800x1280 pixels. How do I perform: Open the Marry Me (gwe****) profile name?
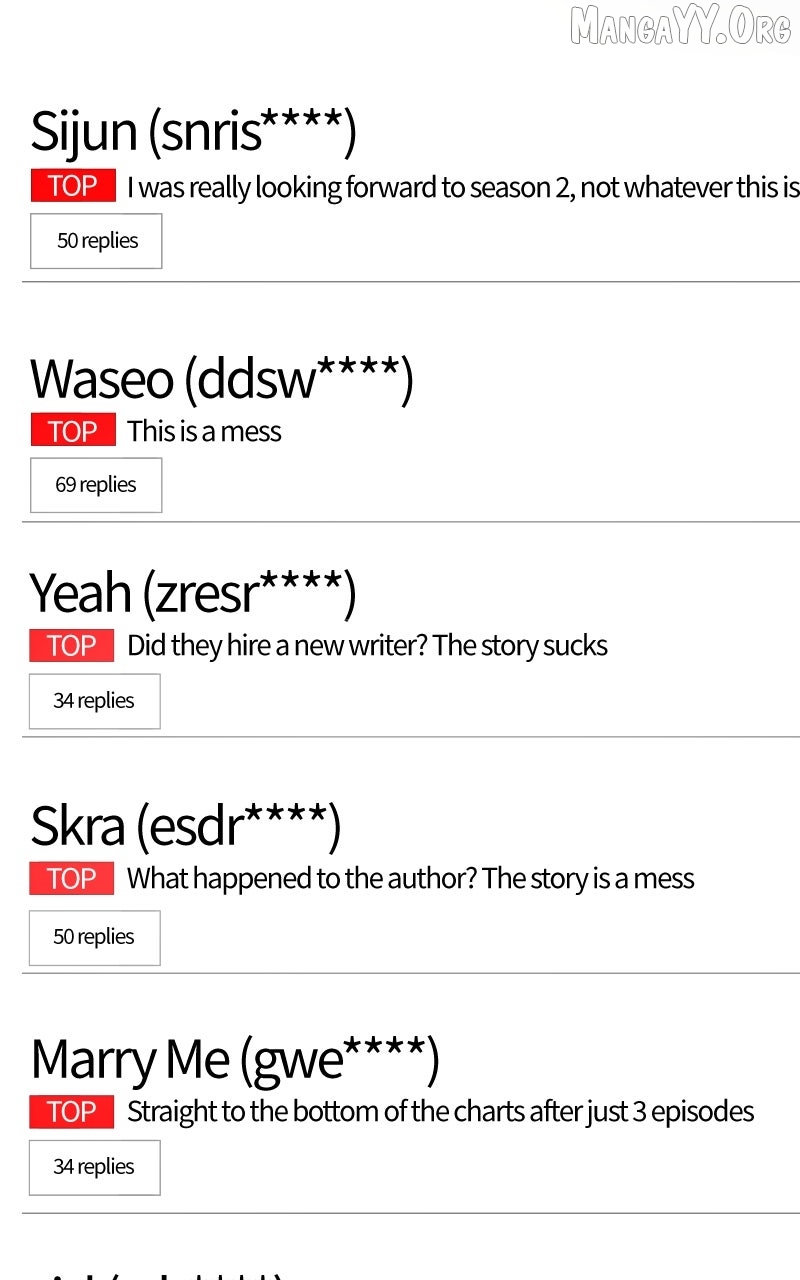(x=235, y=1059)
